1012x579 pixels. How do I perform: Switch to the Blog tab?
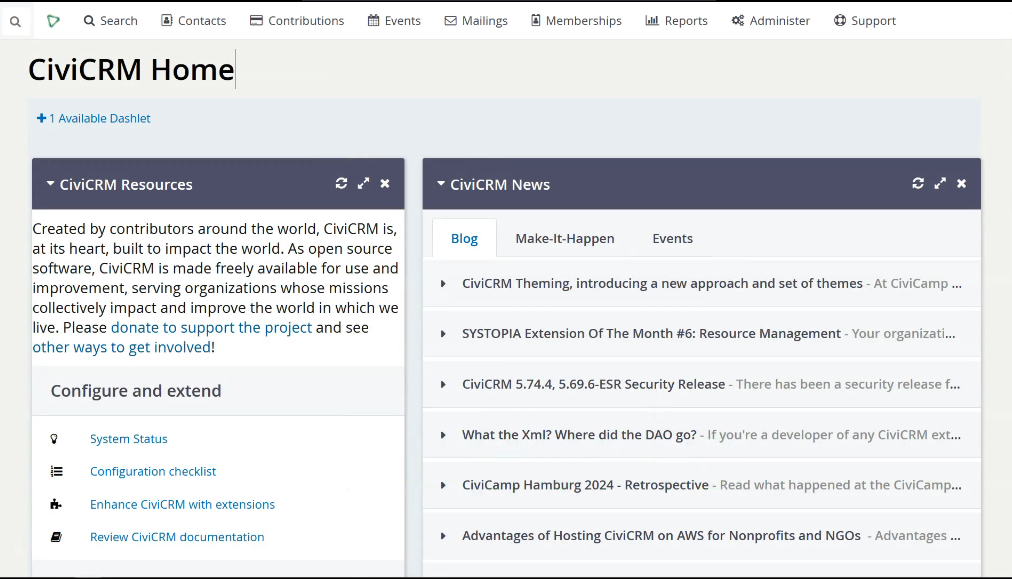(x=464, y=238)
